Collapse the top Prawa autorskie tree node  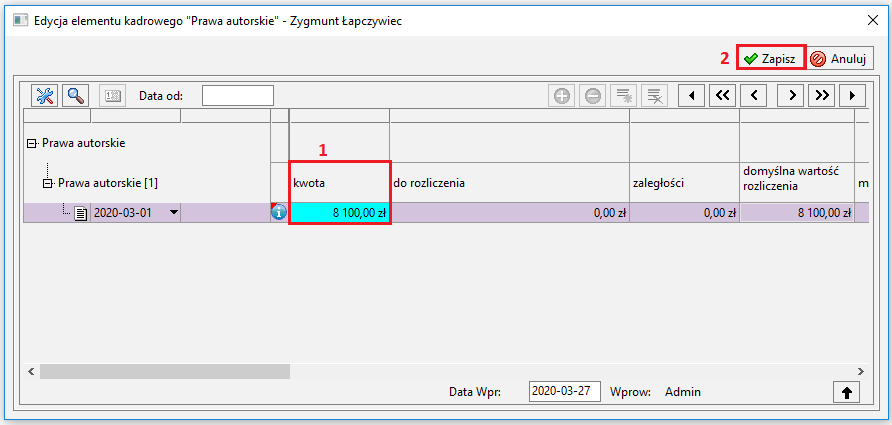pos(31,143)
